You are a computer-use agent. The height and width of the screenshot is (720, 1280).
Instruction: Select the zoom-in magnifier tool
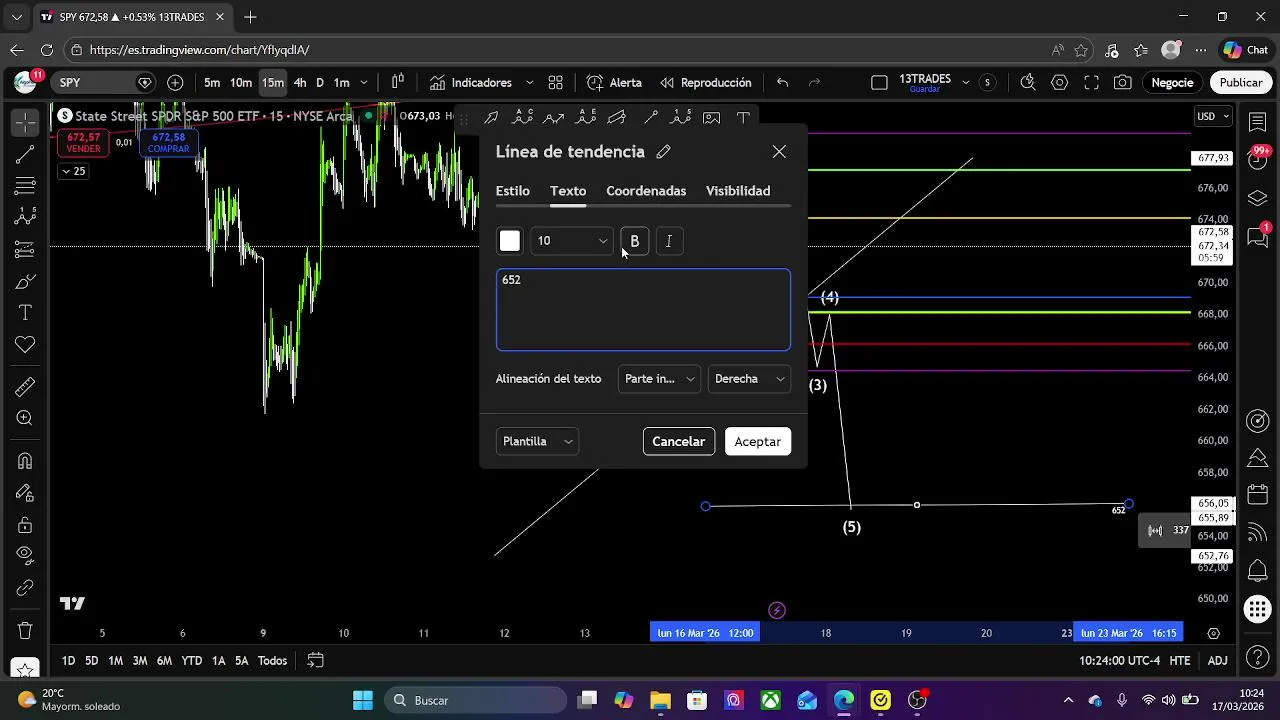pos(25,419)
